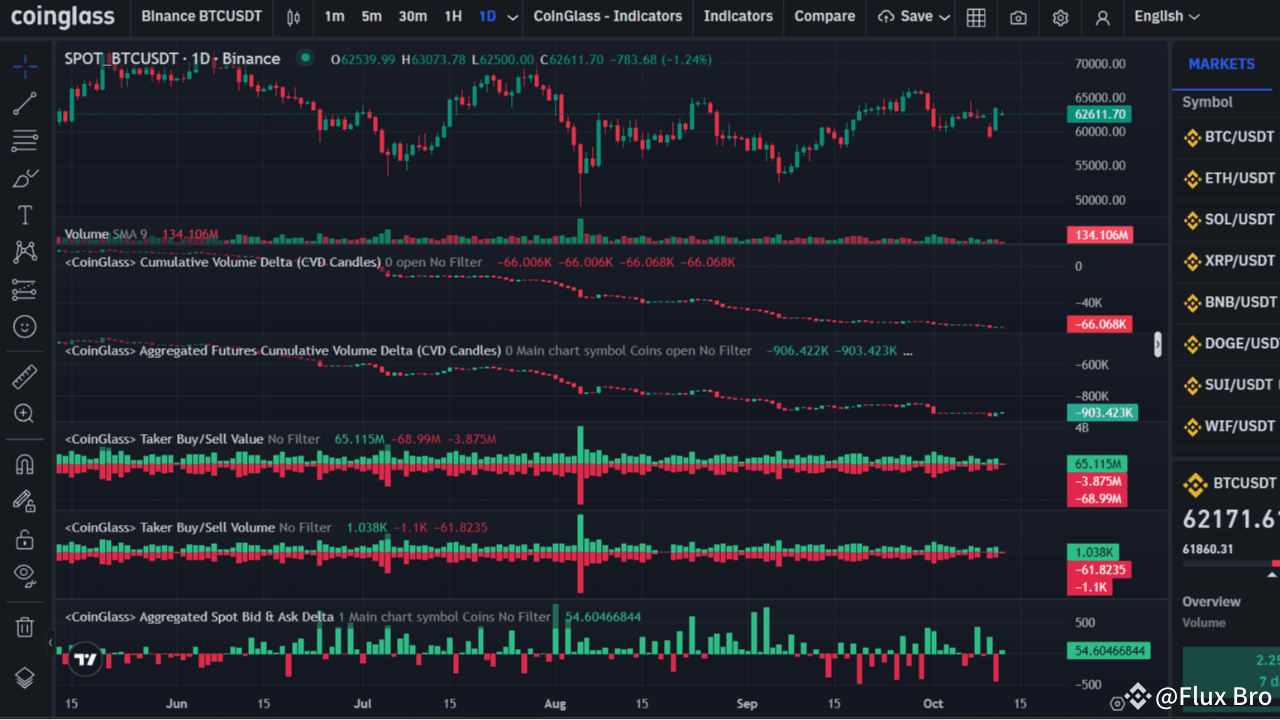This screenshot has height=720, width=1280.
Task: Select the ruler measure tool
Action: (x=25, y=377)
